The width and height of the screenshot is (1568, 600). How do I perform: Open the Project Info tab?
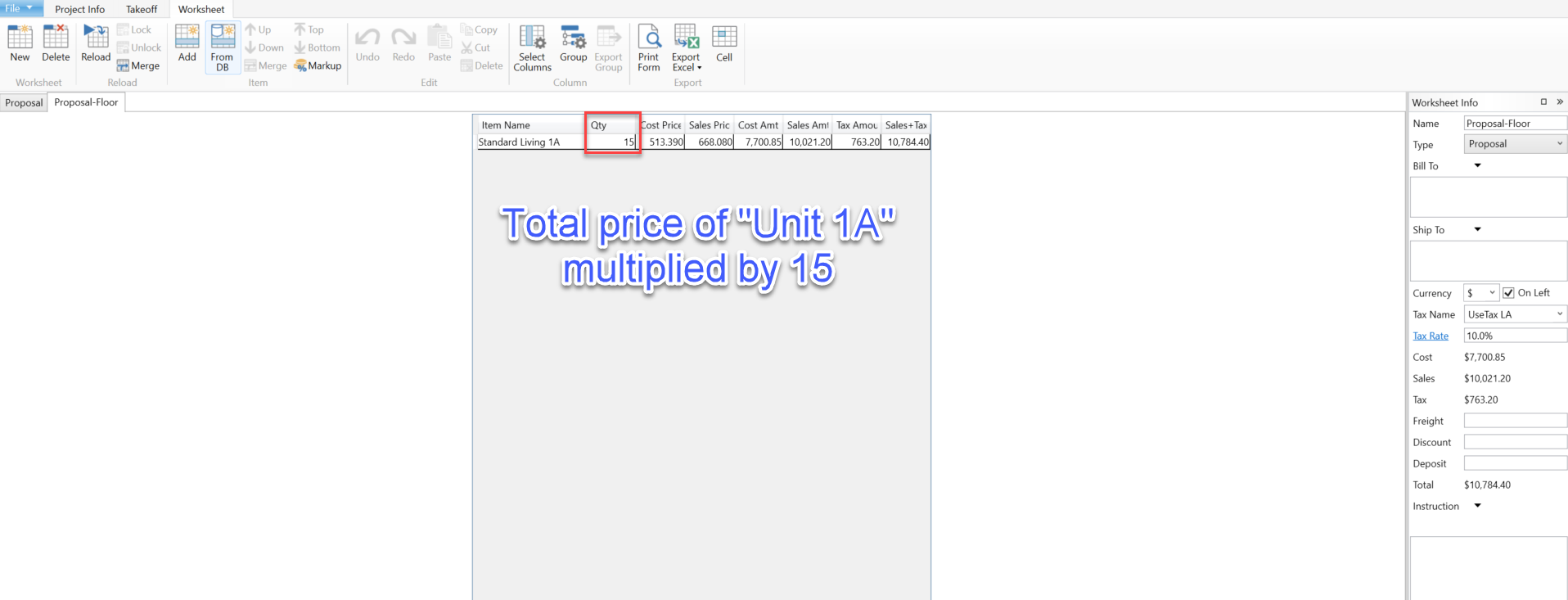[x=79, y=9]
